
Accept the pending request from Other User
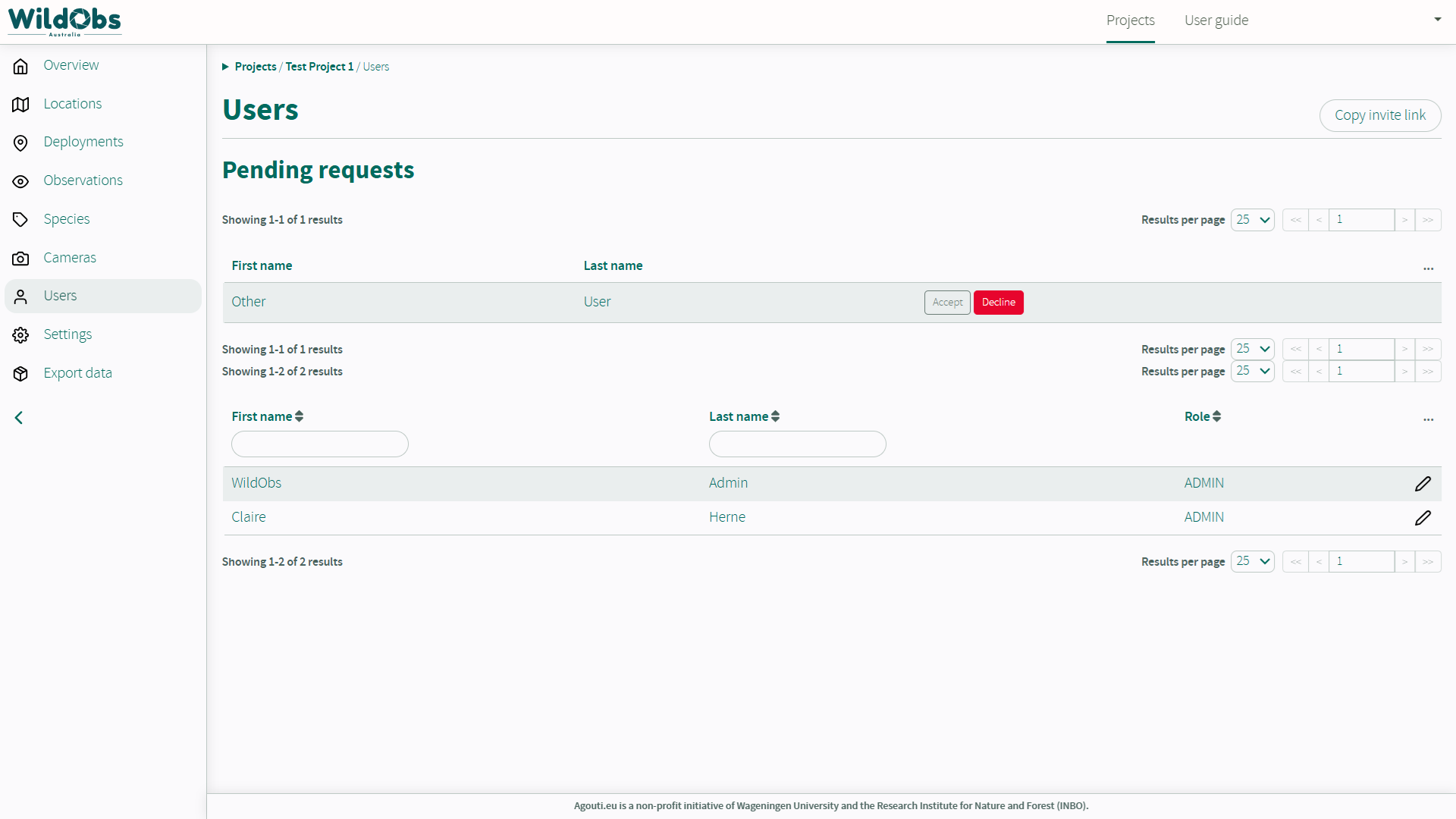(x=946, y=302)
